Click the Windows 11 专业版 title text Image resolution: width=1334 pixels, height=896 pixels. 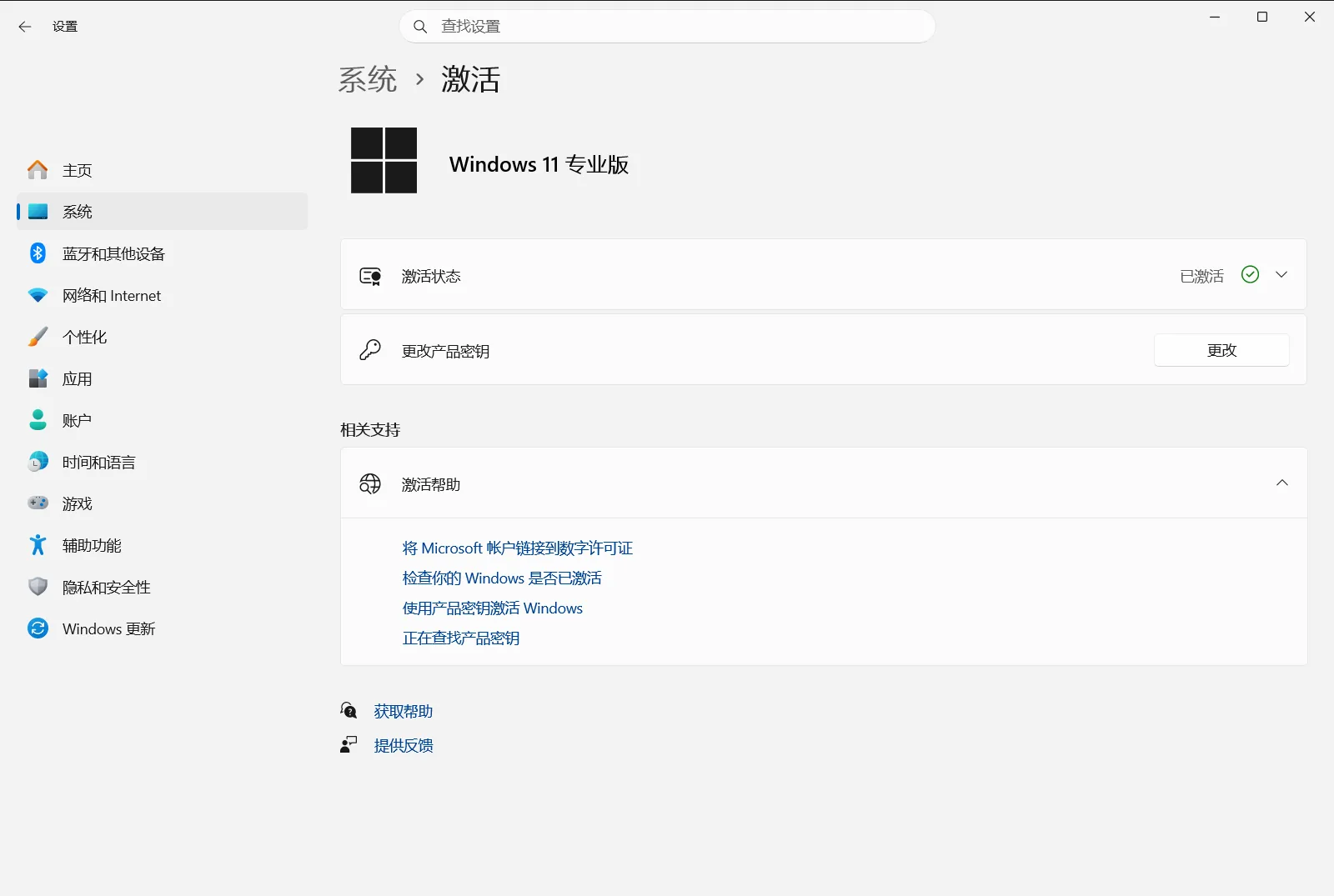tap(539, 164)
